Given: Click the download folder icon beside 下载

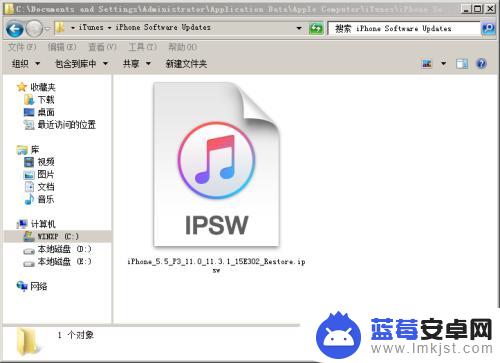Looking at the screenshot, I should [29, 100].
